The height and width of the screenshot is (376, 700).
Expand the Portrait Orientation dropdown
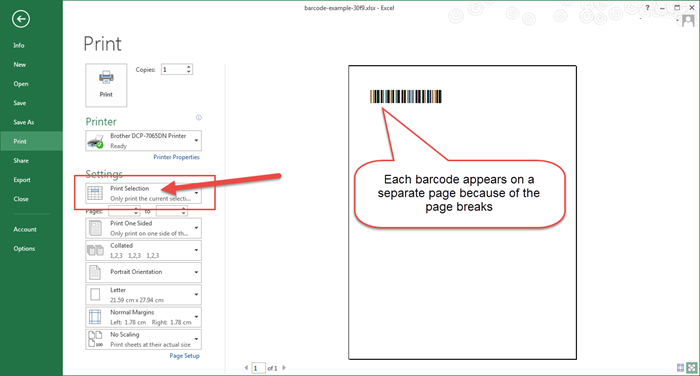[x=196, y=272]
